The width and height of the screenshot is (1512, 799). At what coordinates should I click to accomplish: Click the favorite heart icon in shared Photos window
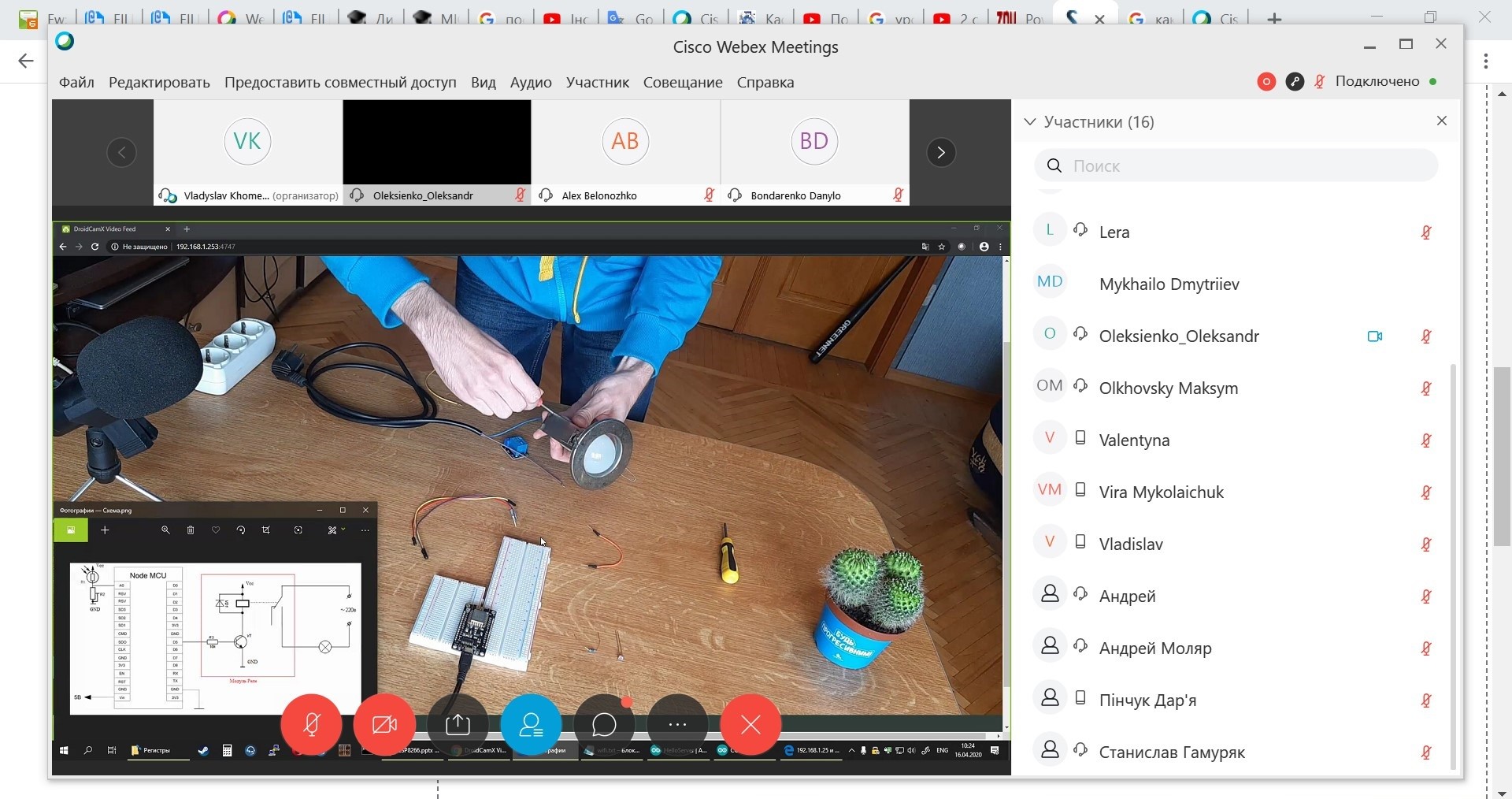point(216,530)
